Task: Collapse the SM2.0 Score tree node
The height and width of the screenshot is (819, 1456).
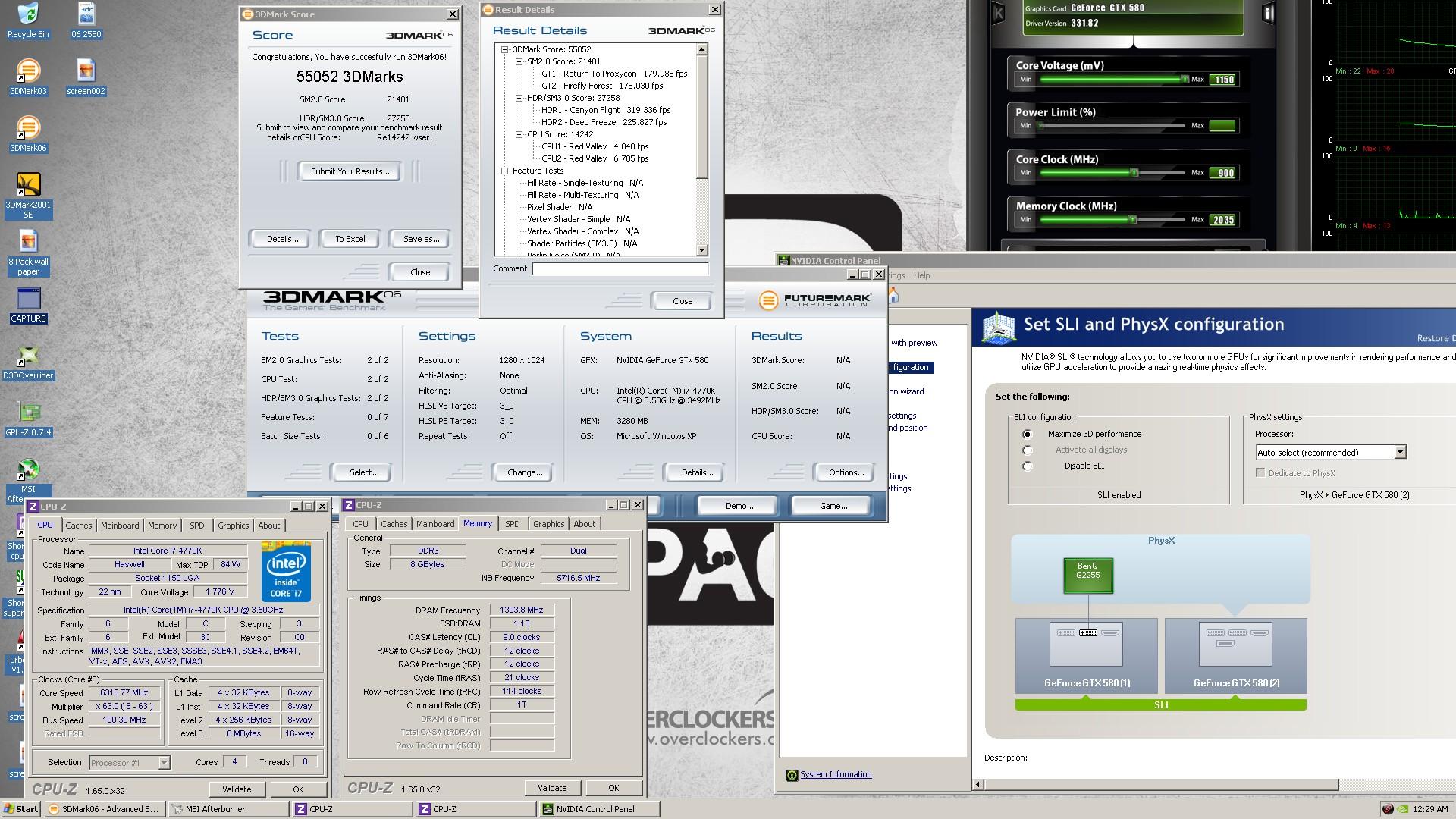Action: [519, 61]
